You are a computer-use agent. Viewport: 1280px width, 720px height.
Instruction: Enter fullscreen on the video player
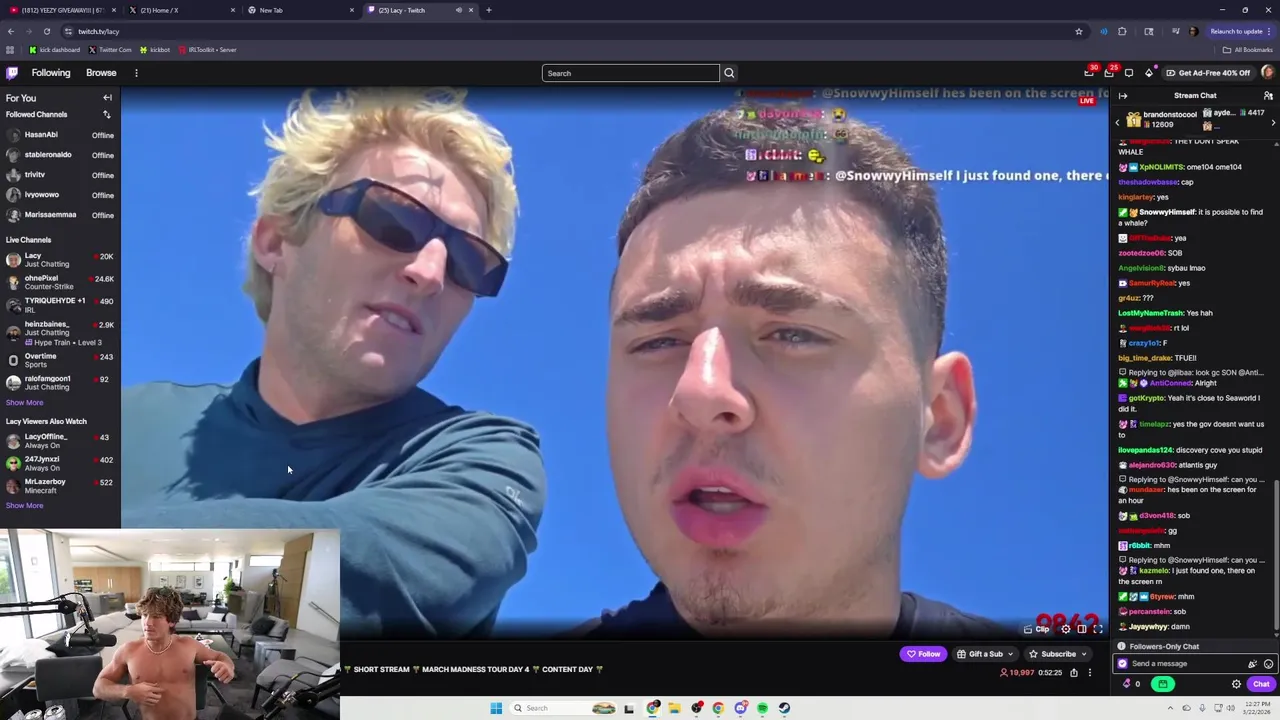(1097, 629)
